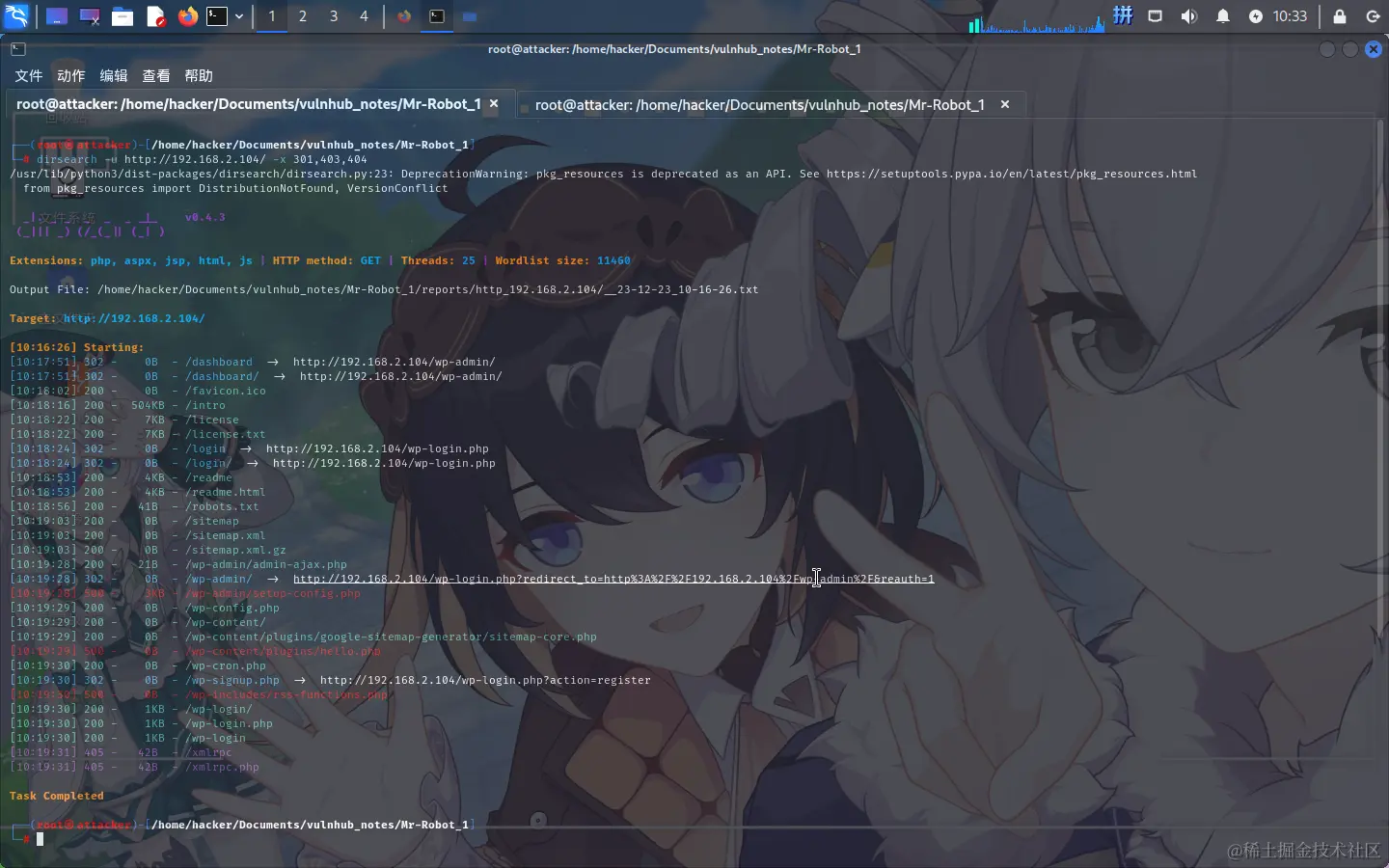The height and width of the screenshot is (868, 1389).
Task: Click the /wp-admin/admin-ajax.php result line
Action: 178,564
